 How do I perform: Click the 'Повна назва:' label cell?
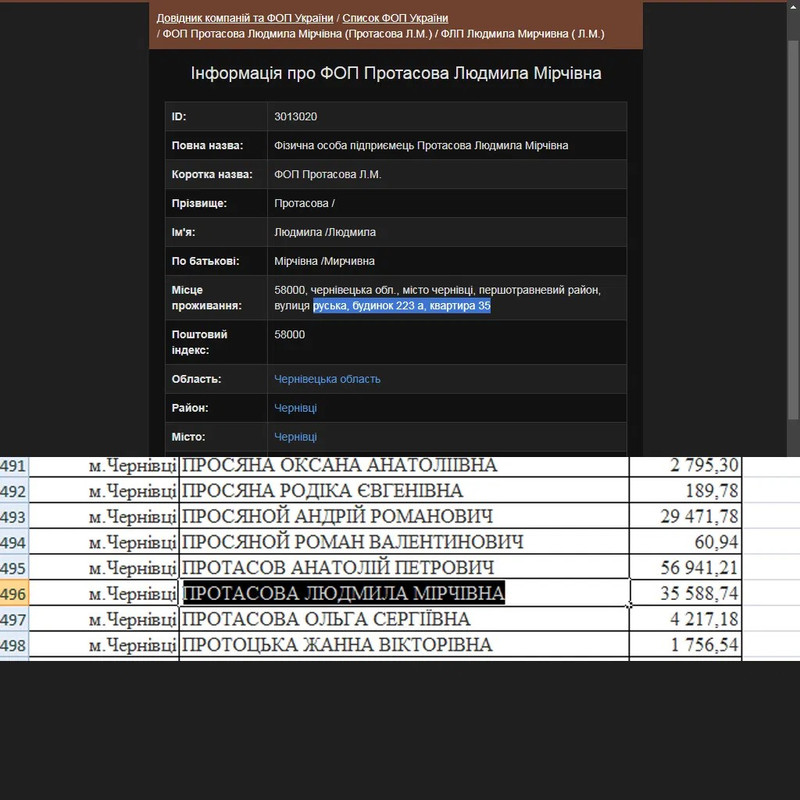[216, 145]
